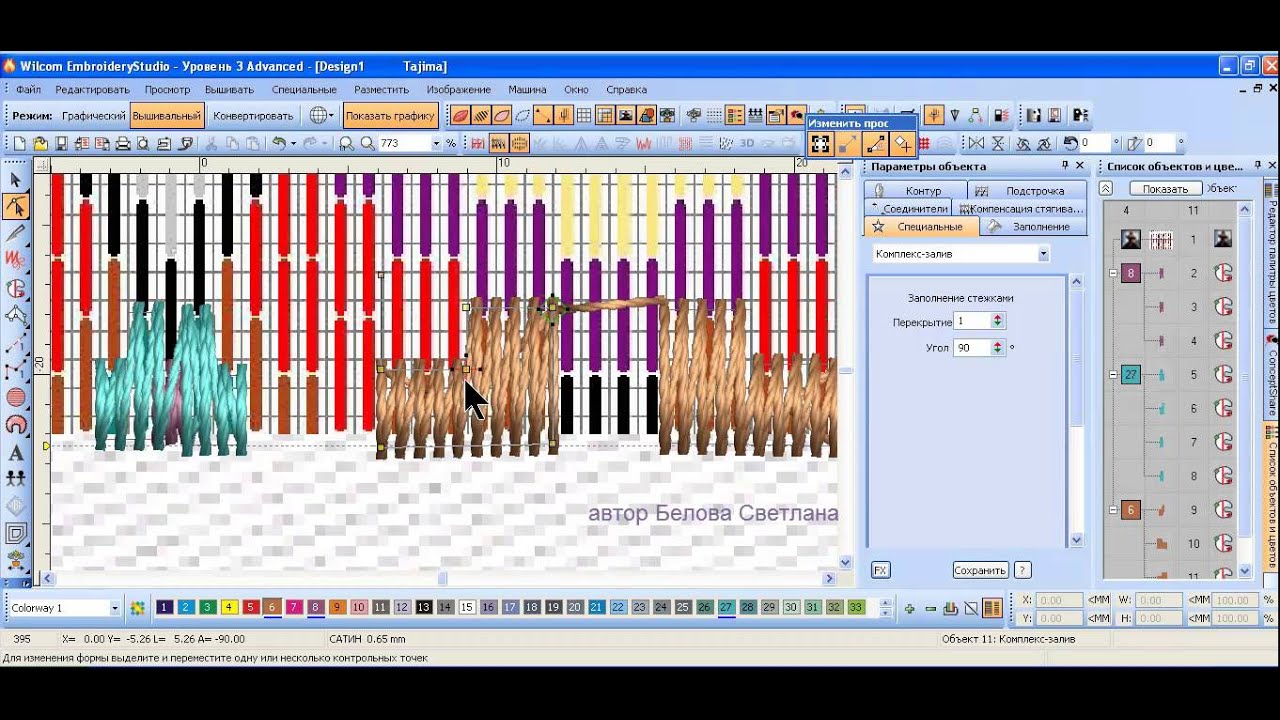This screenshot has height=720, width=1280.
Task: Open the Машина menu
Action: 527,90
